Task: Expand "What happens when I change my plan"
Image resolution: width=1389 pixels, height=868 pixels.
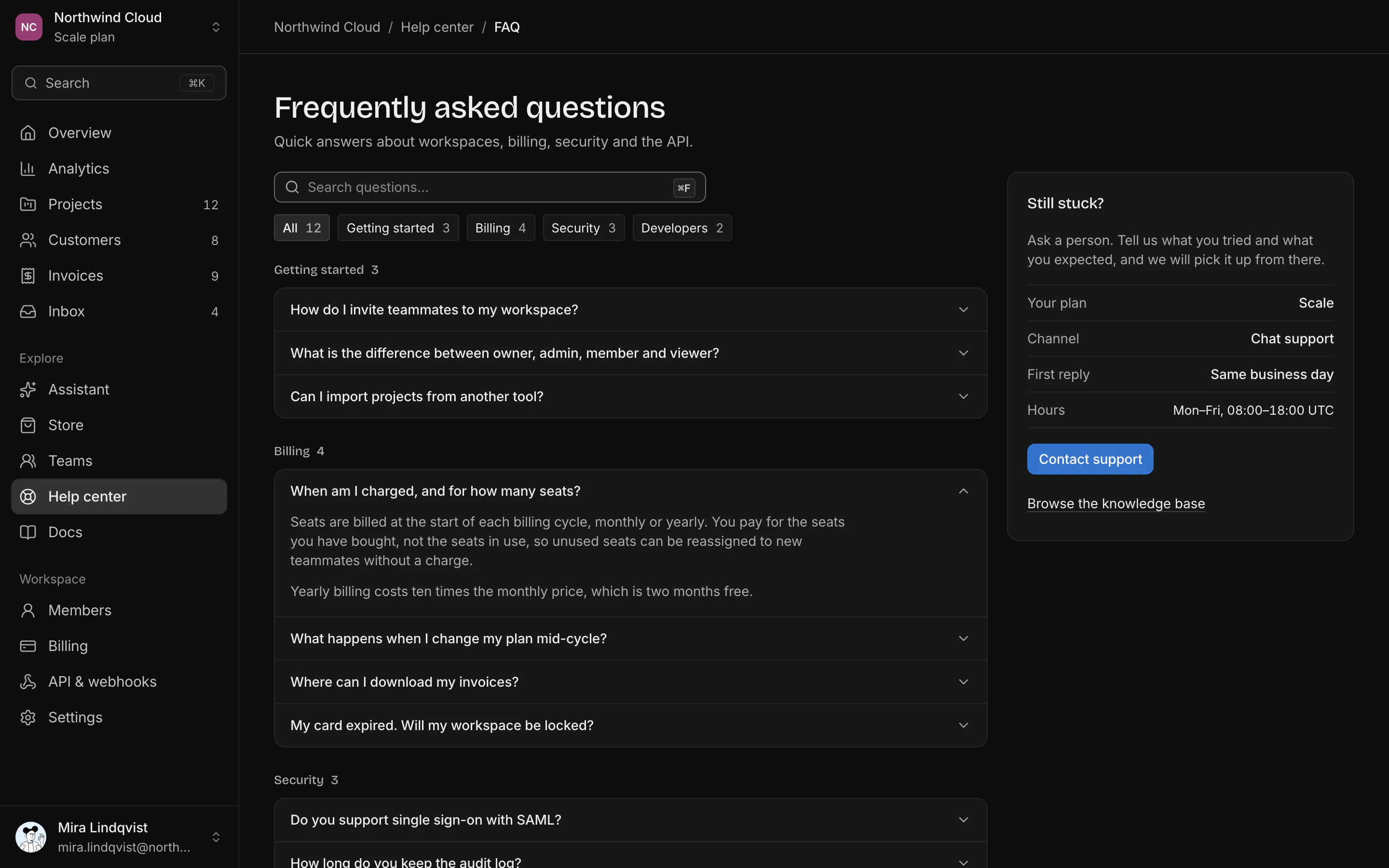Action: (630, 638)
